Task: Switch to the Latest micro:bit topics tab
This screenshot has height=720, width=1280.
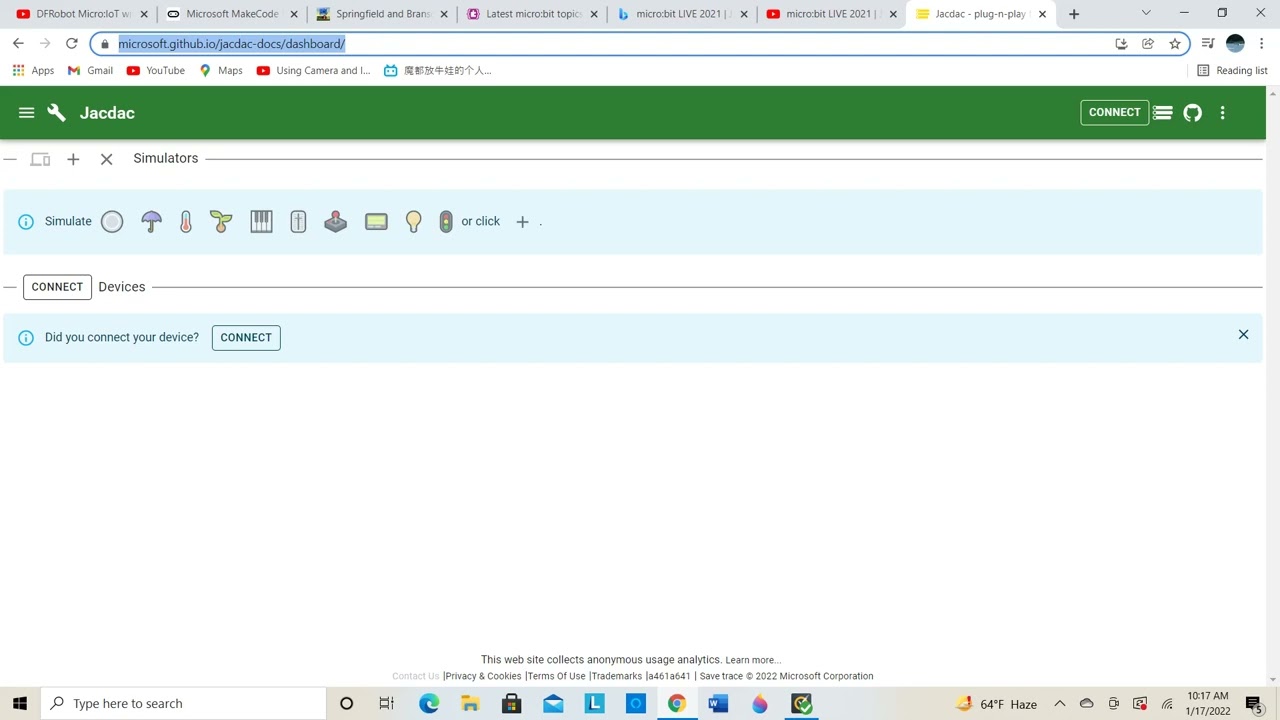Action: click(531, 14)
